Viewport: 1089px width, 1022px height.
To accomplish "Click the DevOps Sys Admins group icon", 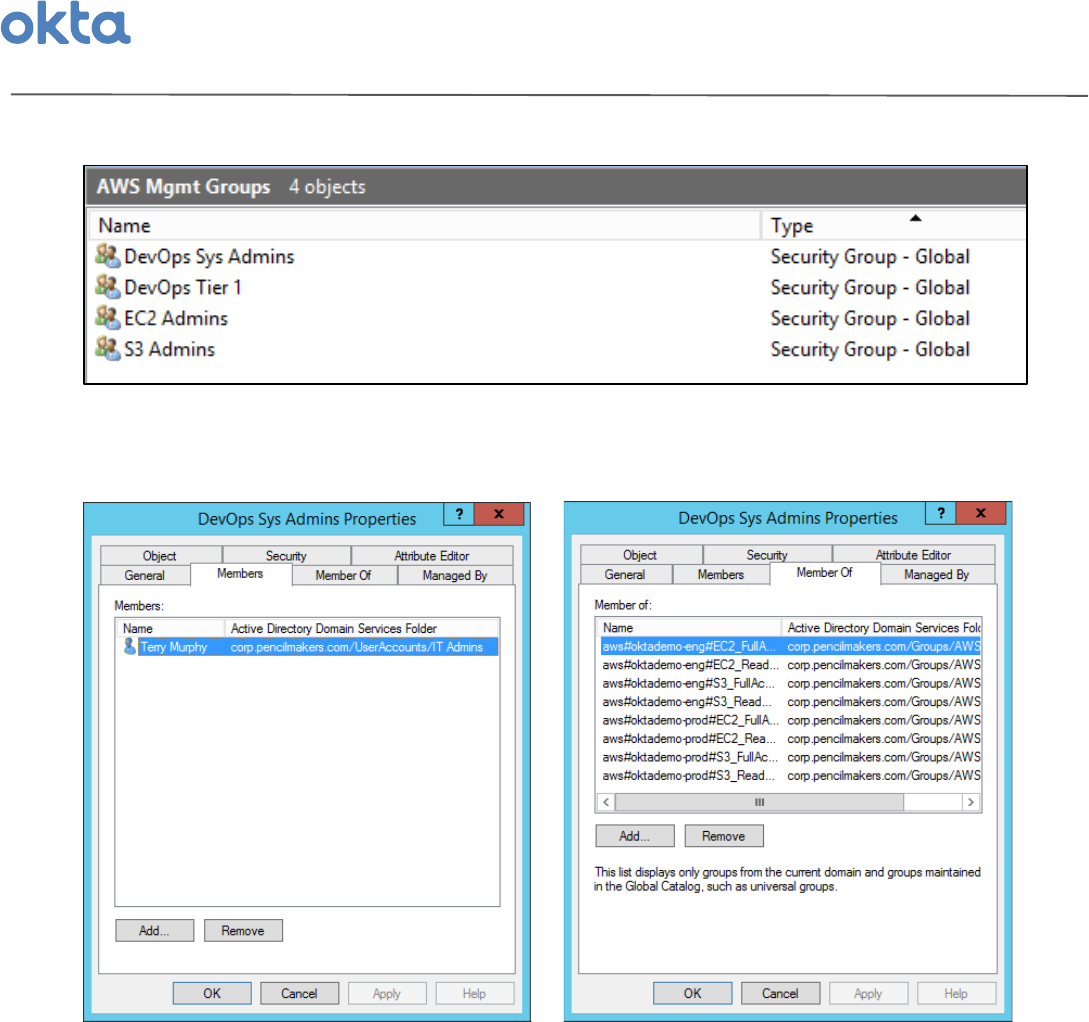I will [x=108, y=256].
